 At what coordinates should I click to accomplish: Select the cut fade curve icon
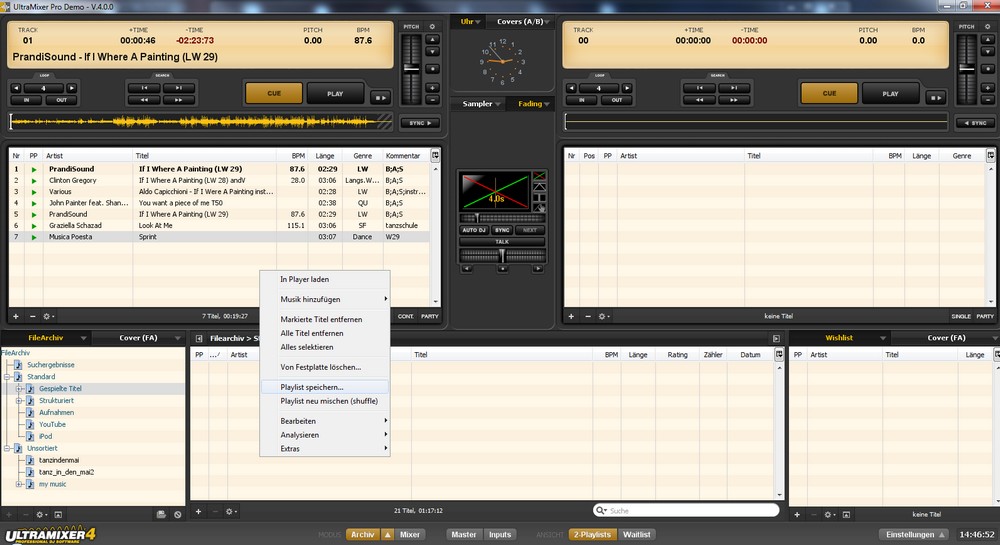539,198
